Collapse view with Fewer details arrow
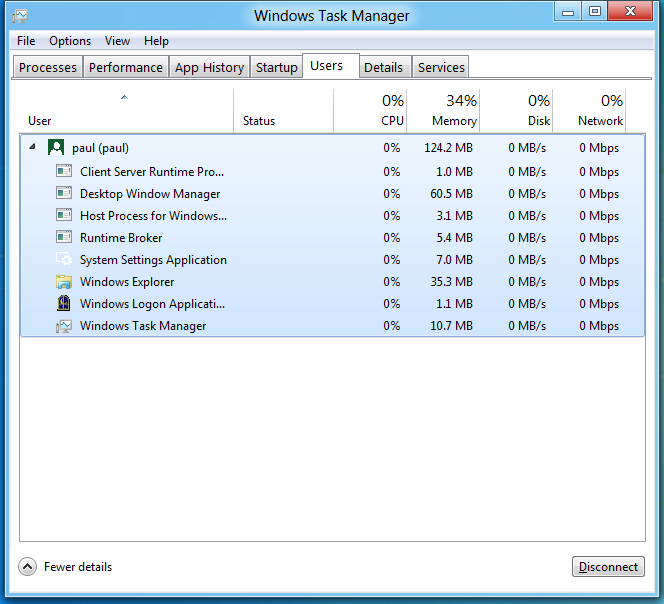Screen dimensions: 664x604 28,566
